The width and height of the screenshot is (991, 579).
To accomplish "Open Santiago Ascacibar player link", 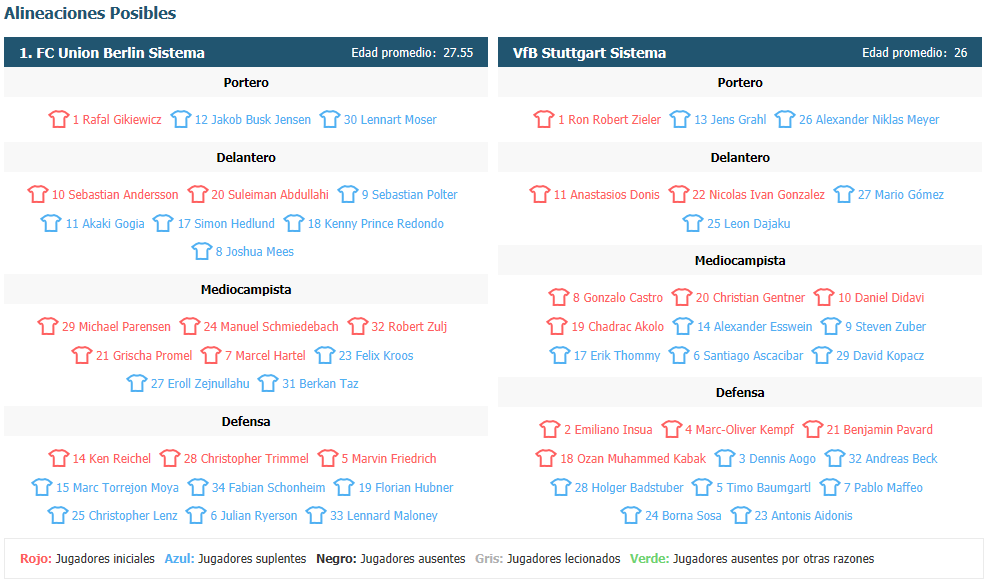I will pos(748,356).
